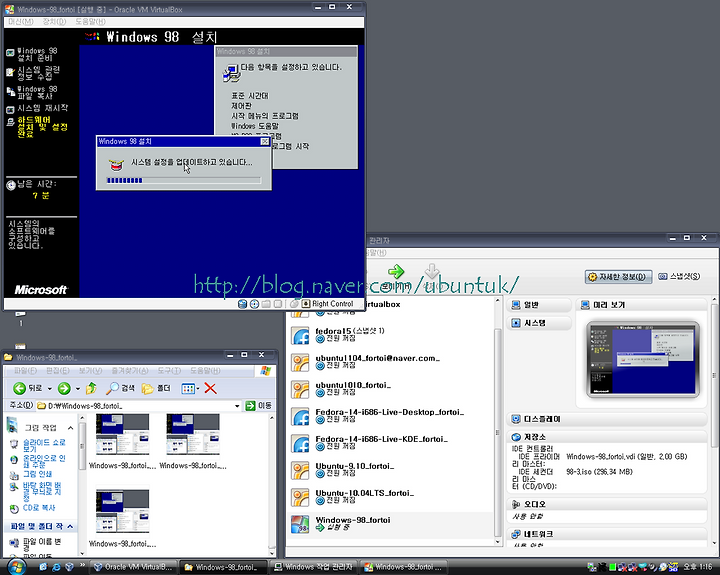Click the 파일 이름 변경 link
This screenshot has height=575, width=720.
point(42,545)
